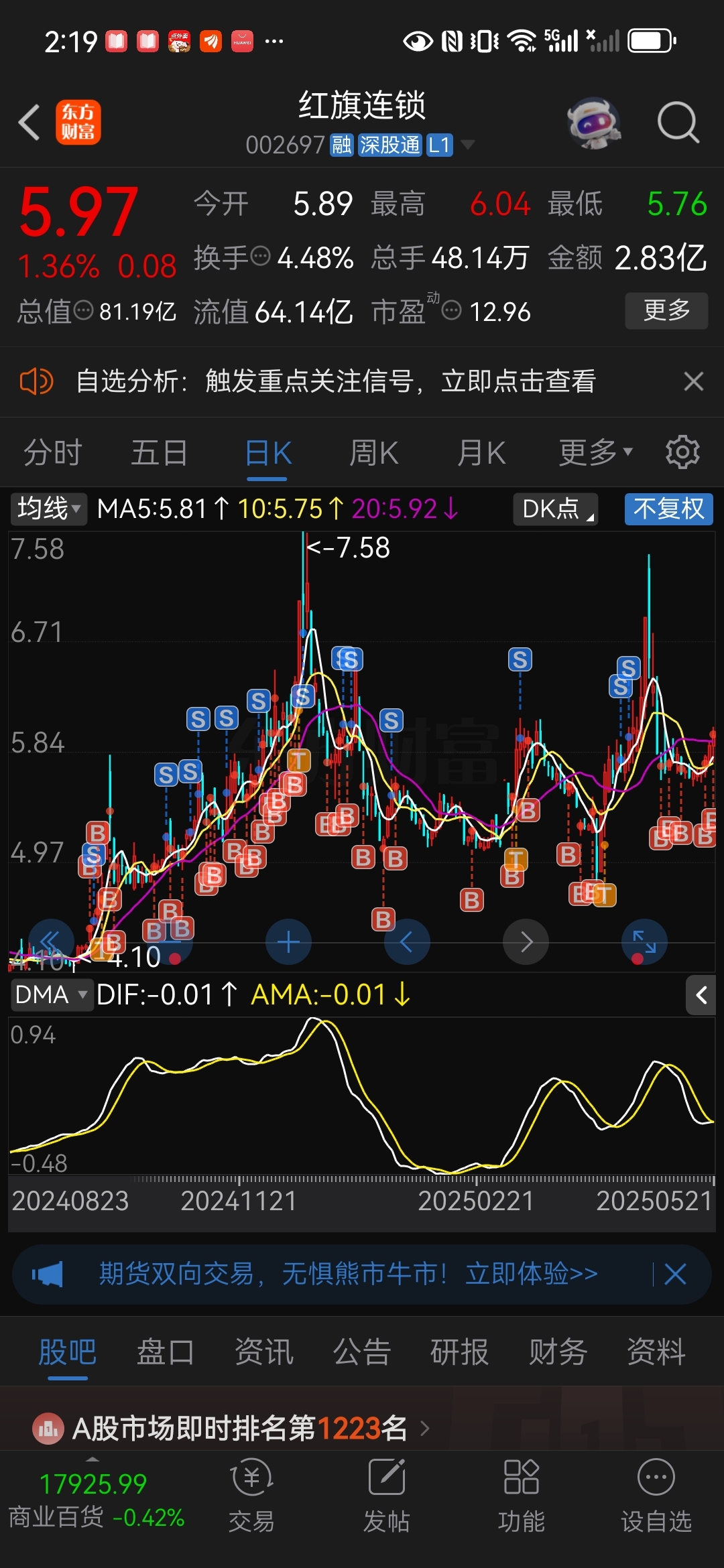724x1568 pixels.
Task: Tap the 融 margin trading badge
Action: click(x=342, y=145)
